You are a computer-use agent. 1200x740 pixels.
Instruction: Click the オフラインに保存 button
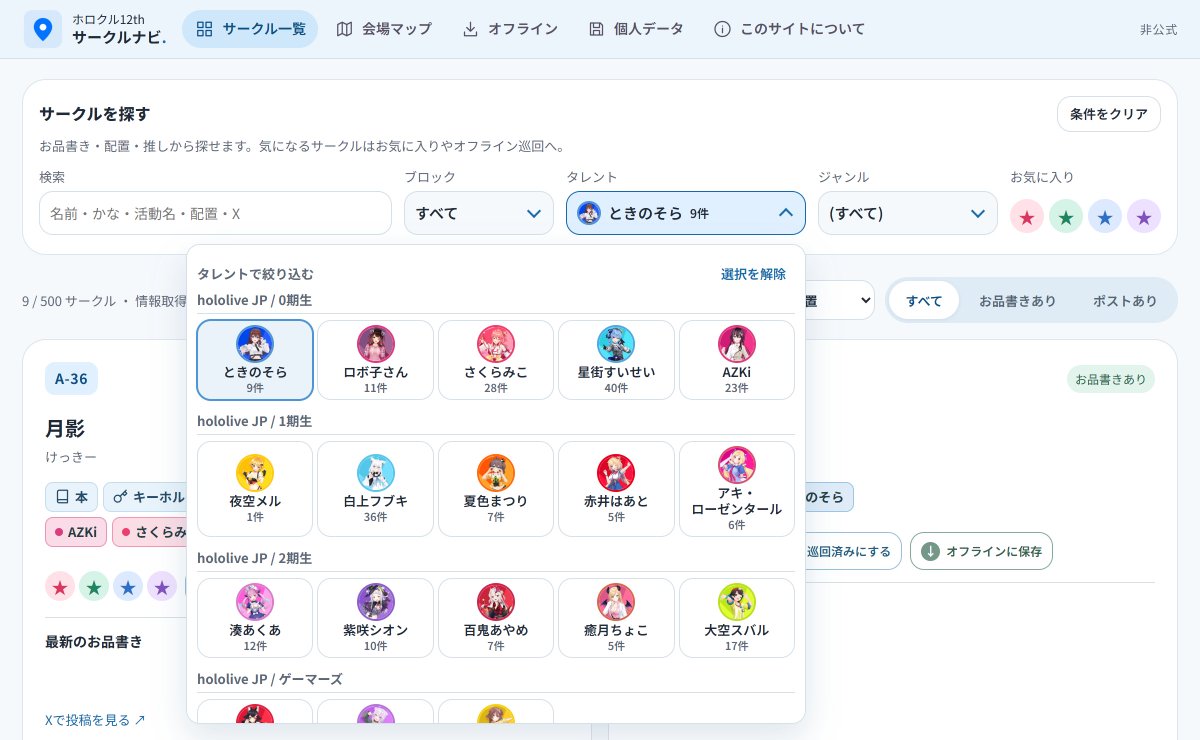click(981, 551)
